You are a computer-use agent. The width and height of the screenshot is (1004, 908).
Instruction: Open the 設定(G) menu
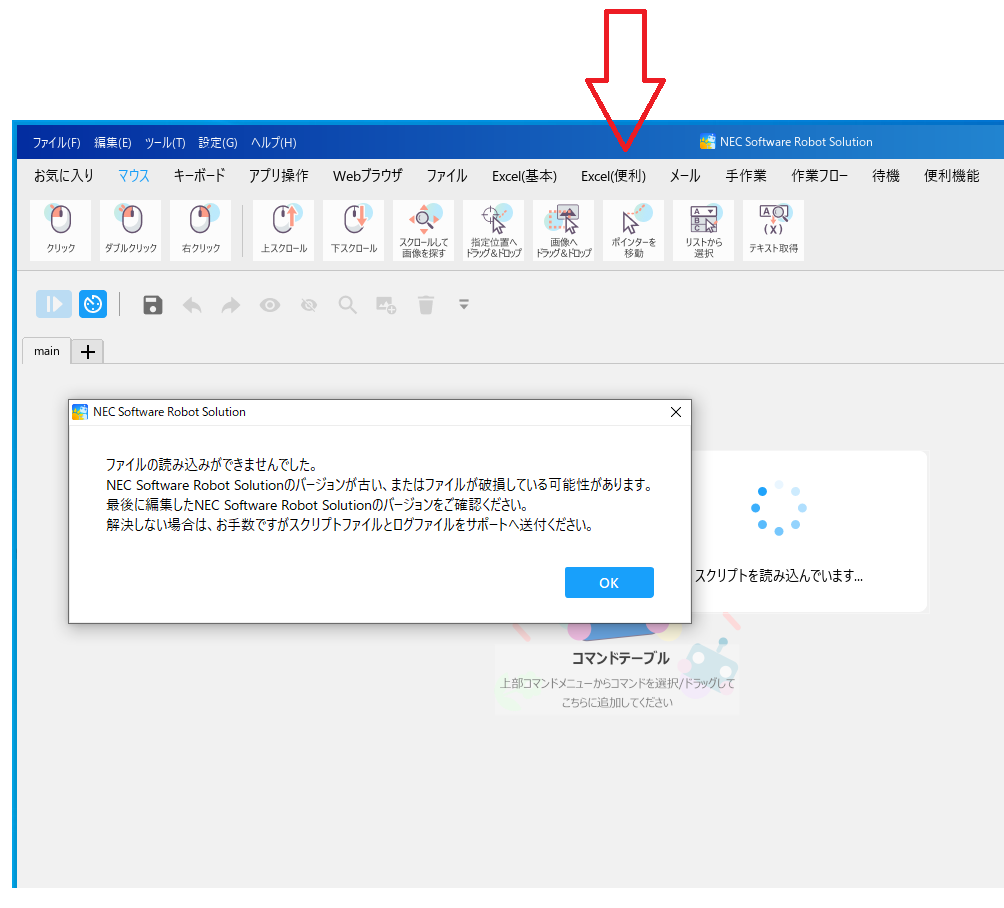tap(218, 143)
